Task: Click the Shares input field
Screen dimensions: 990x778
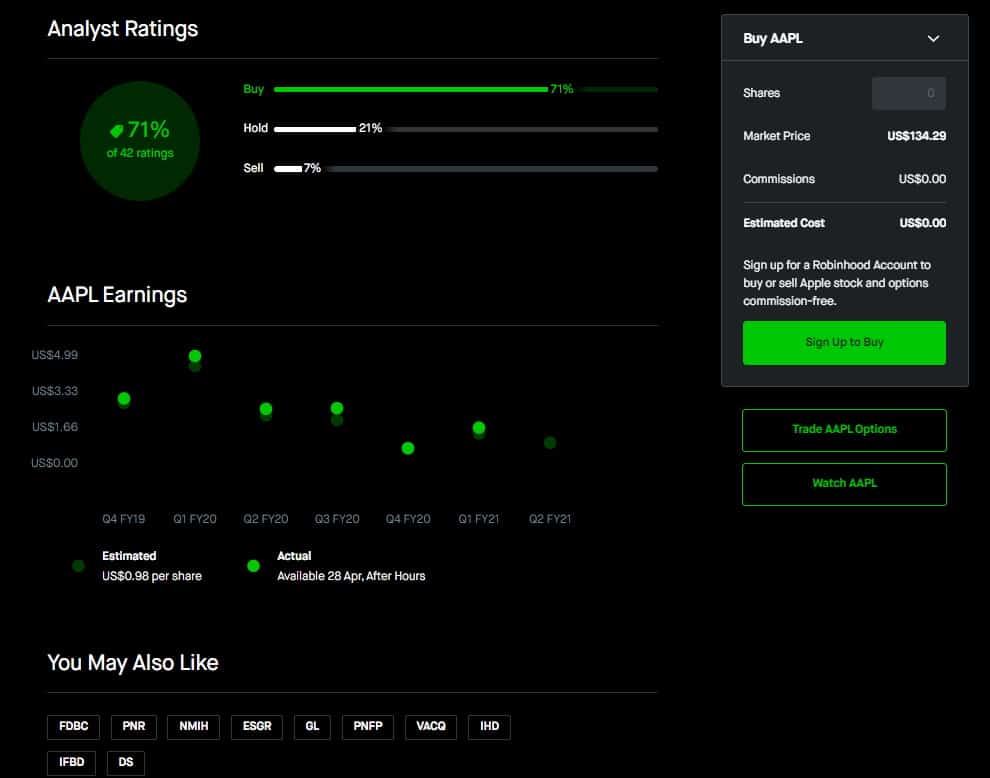Action: click(909, 93)
